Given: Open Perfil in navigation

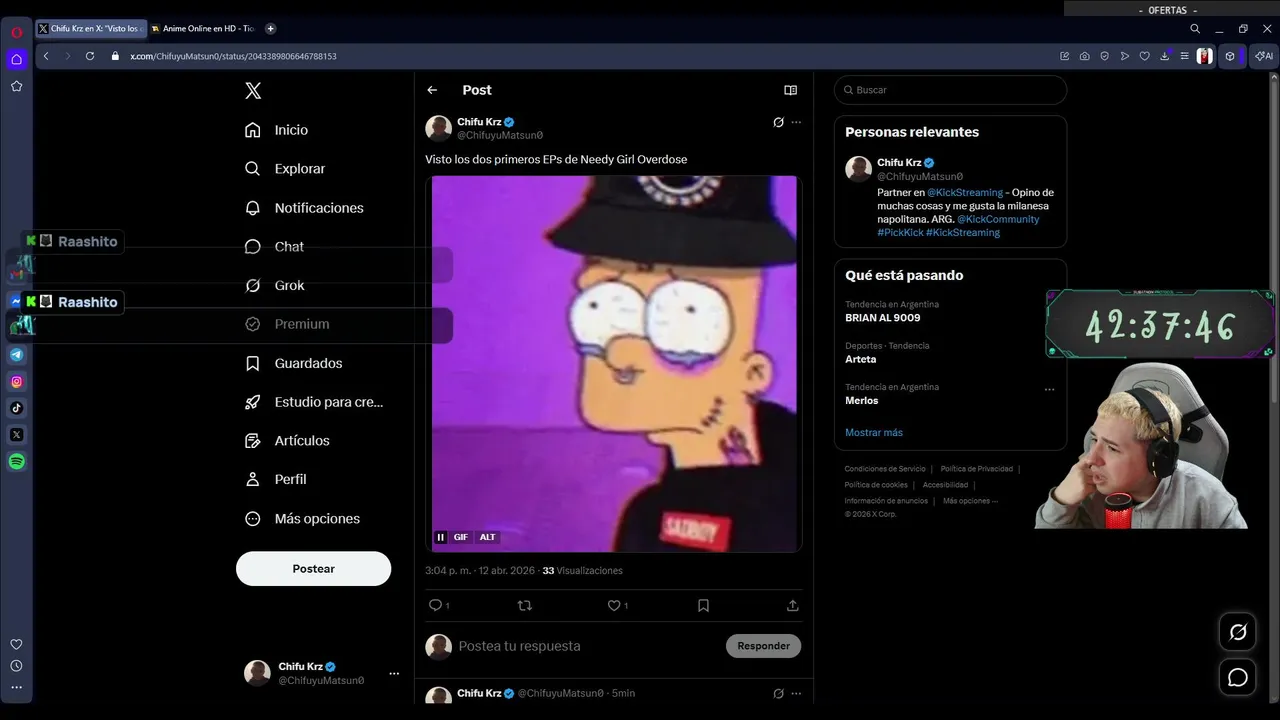Looking at the screenshot, I should [x=276, y=479].
